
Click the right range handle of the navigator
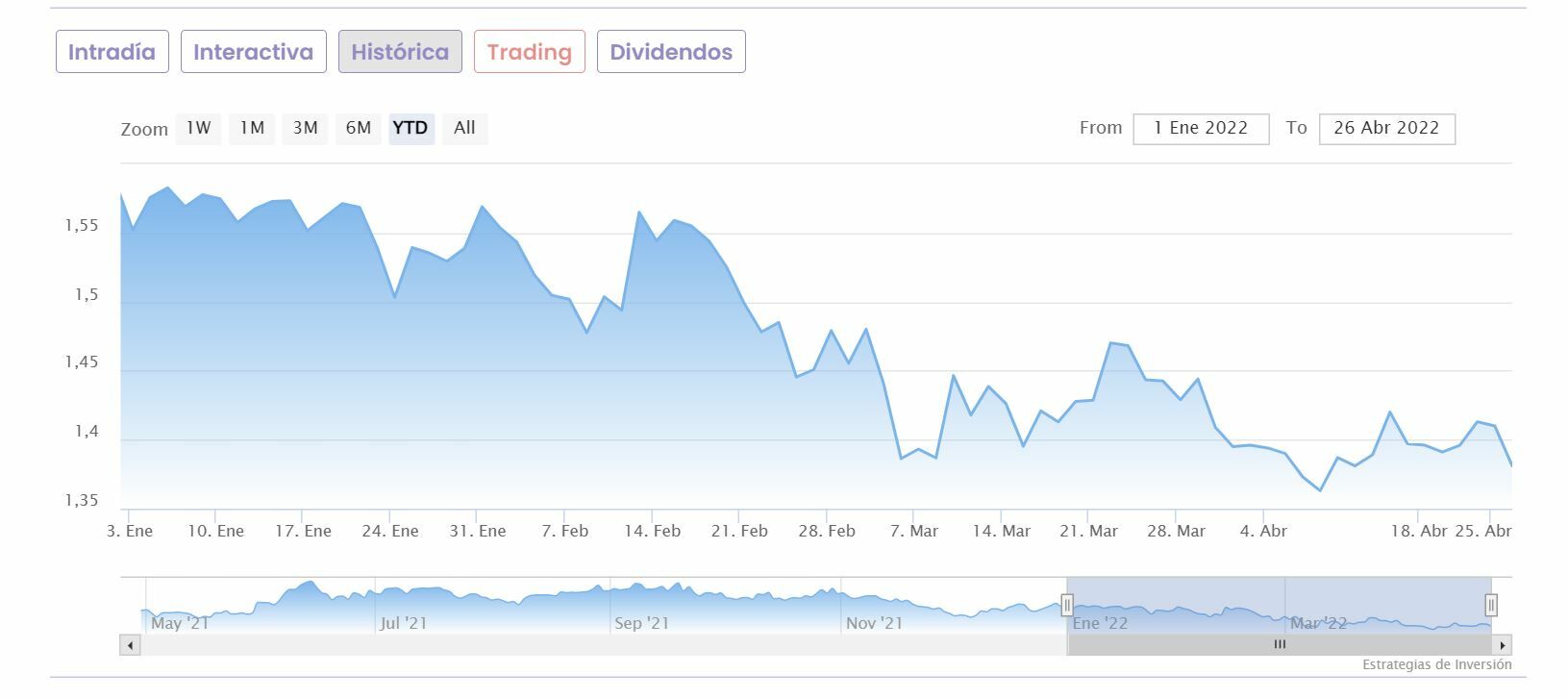(x=1491, y=605)
